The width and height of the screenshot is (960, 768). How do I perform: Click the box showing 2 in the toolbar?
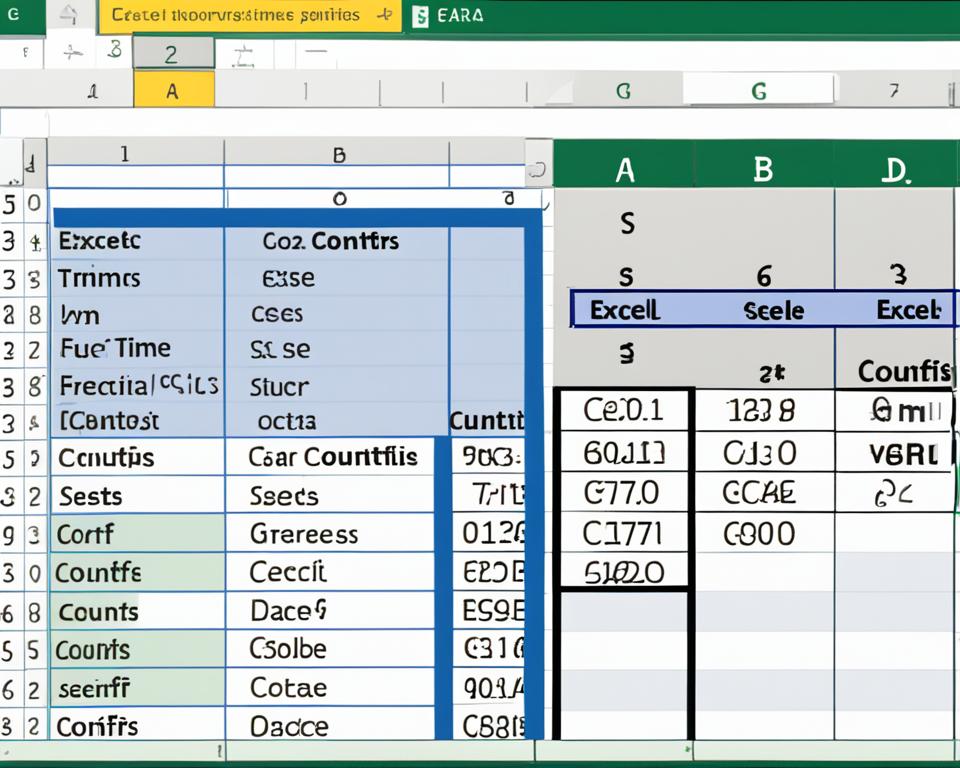(x=173, y=55)
